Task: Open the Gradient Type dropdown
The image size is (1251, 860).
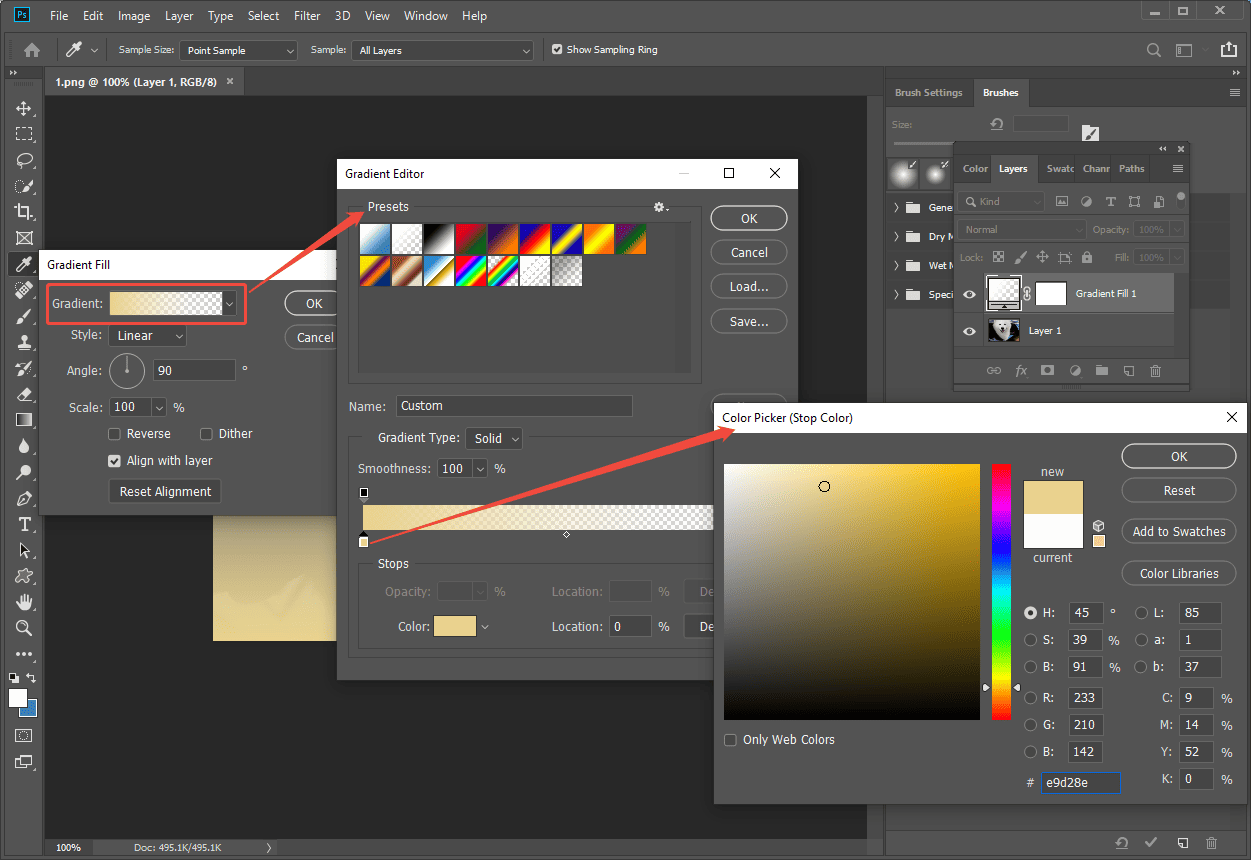Action: pyautogui.click(x=493, y=438)
